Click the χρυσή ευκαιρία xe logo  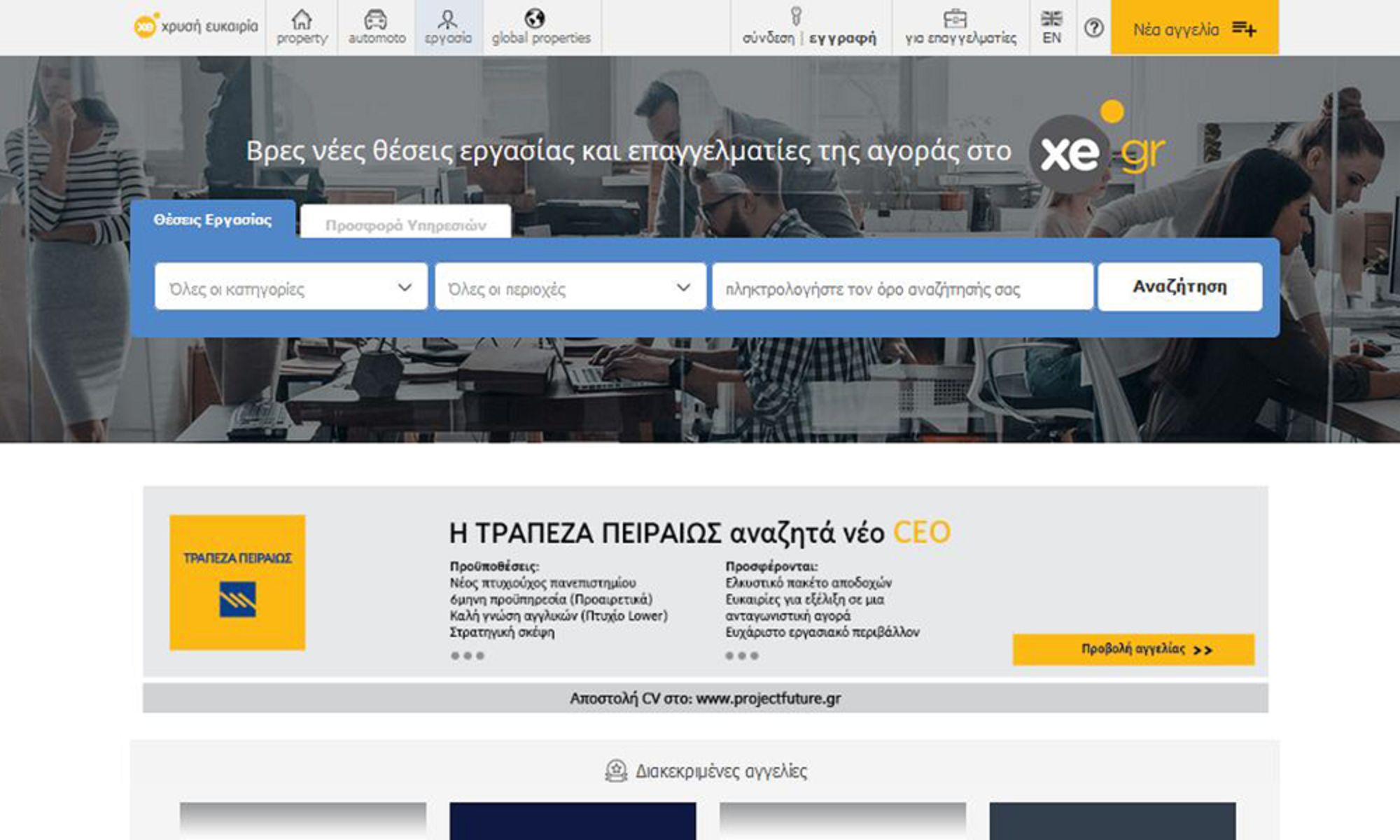pyautogui.click(x=196, y=27)
